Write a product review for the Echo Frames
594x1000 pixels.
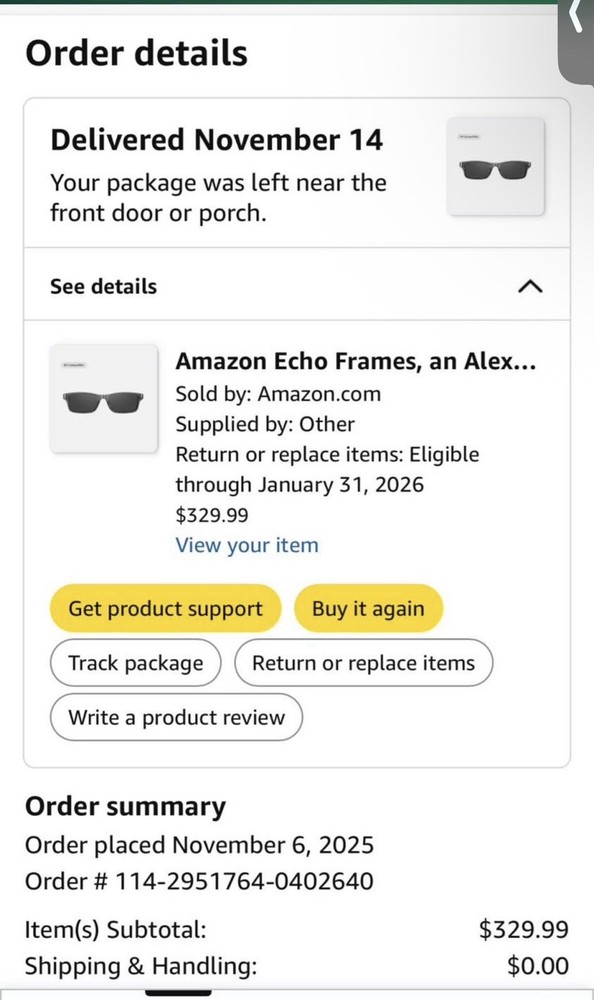tap(176, 717)
